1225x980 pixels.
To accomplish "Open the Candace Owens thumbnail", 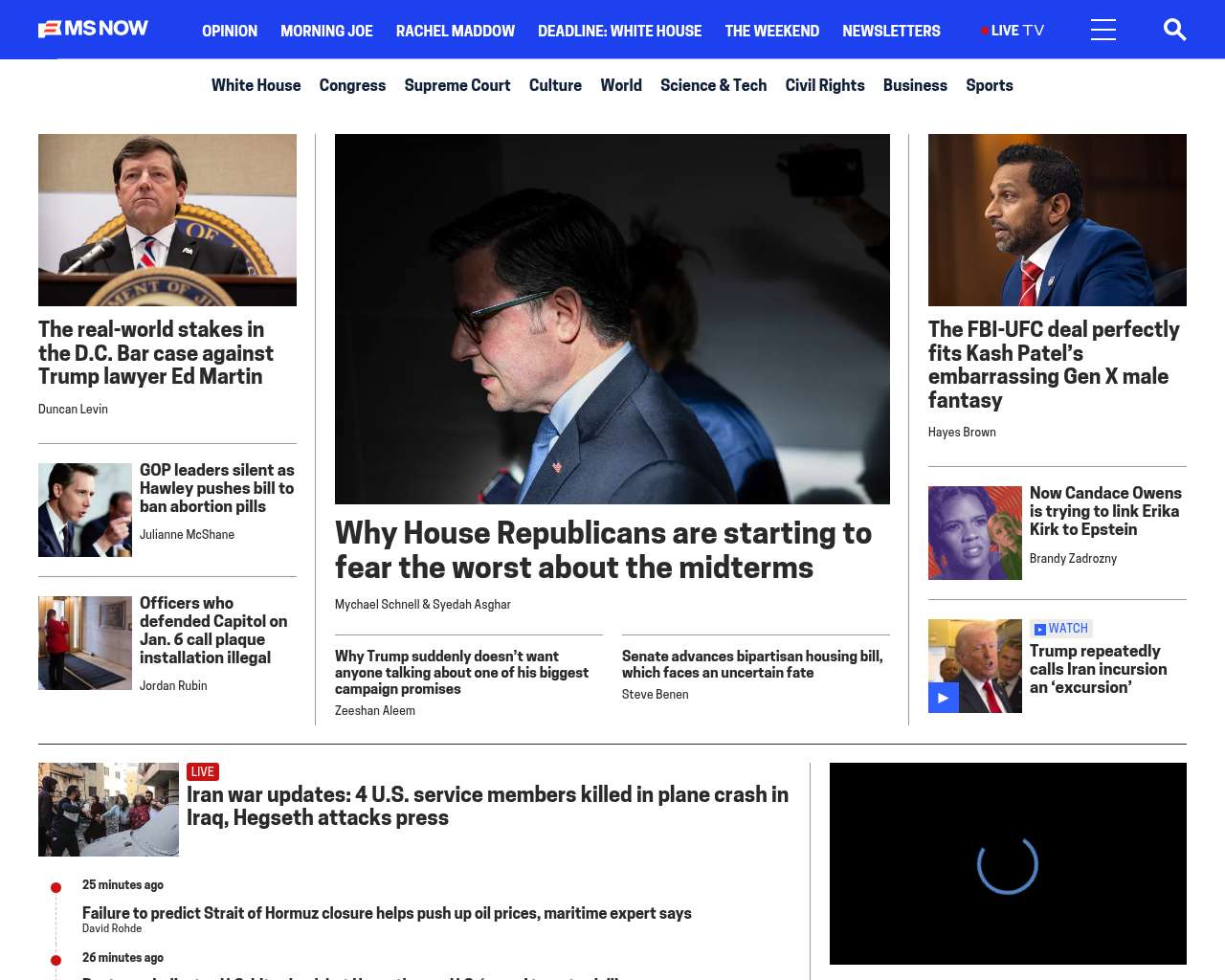I will [975, 533].
